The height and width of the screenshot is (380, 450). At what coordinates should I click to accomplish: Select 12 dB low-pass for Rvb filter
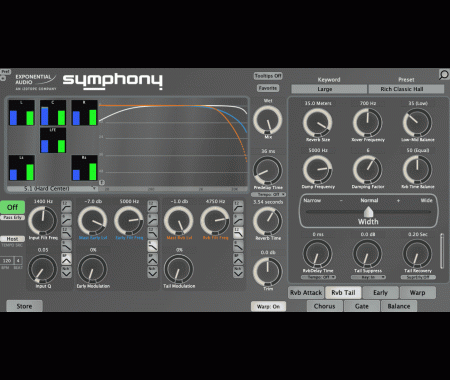coord(238,233)
